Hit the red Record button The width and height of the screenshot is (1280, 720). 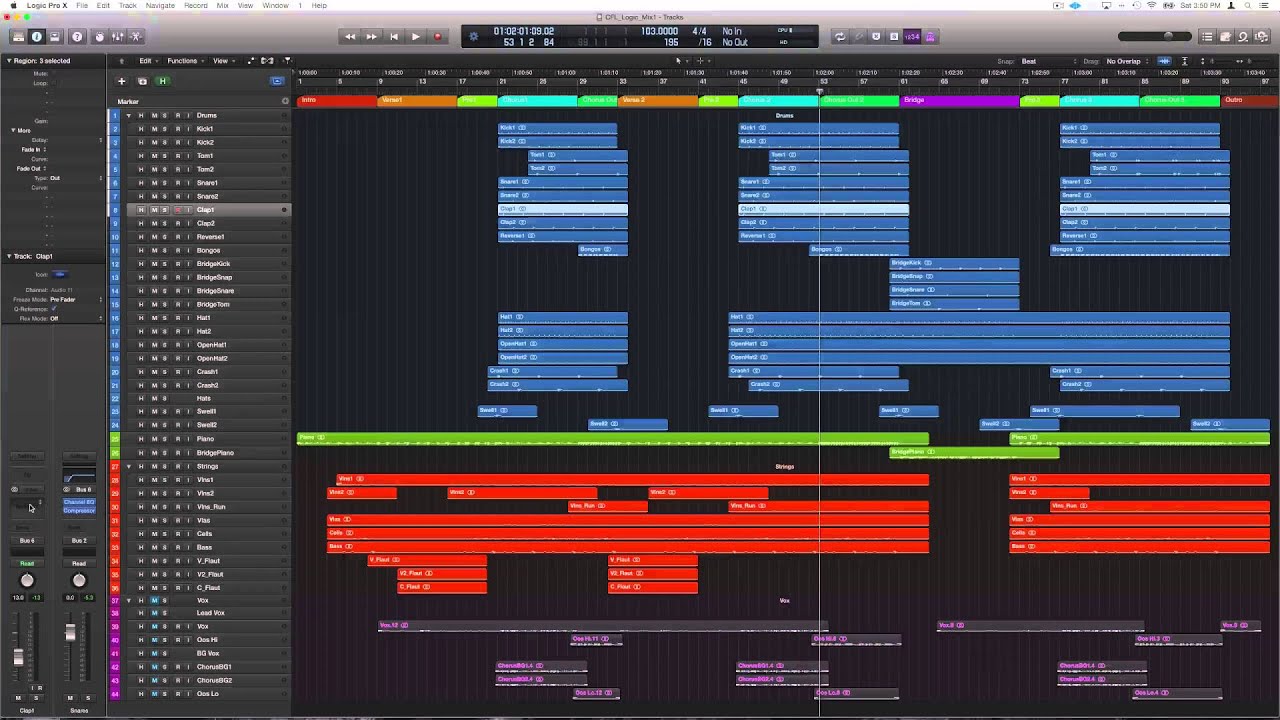(437, 37)
